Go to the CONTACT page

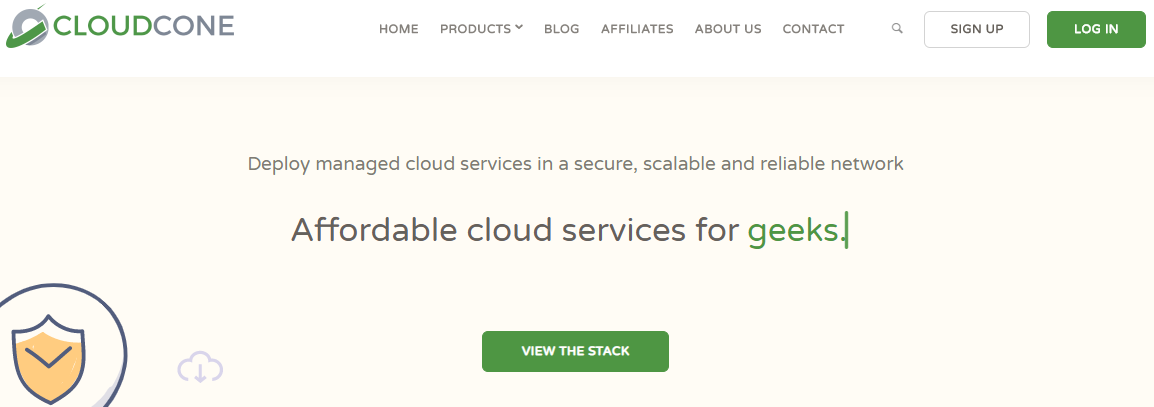tap(813, 29)
